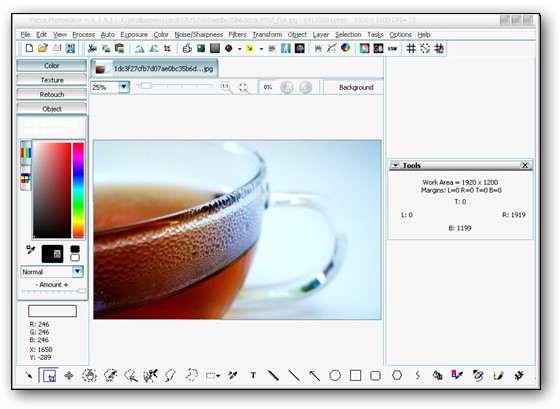The image size is (560, 409).
Task: Select the Text tool in bottom toolbar
Action: point(253,375)
